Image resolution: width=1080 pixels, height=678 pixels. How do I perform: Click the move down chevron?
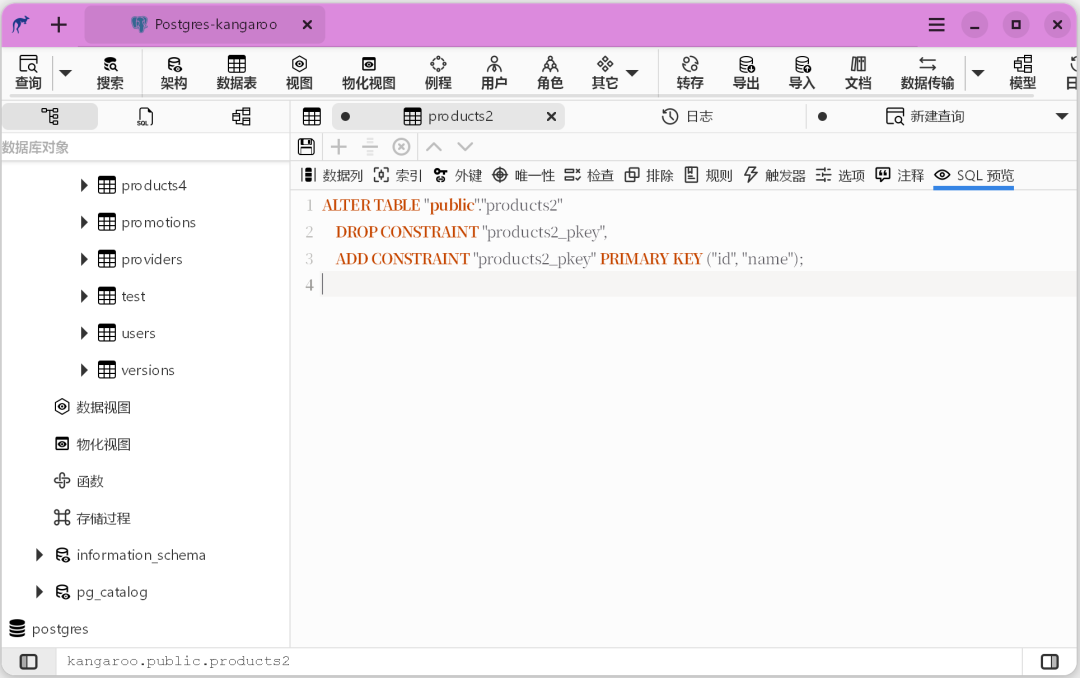465,146
